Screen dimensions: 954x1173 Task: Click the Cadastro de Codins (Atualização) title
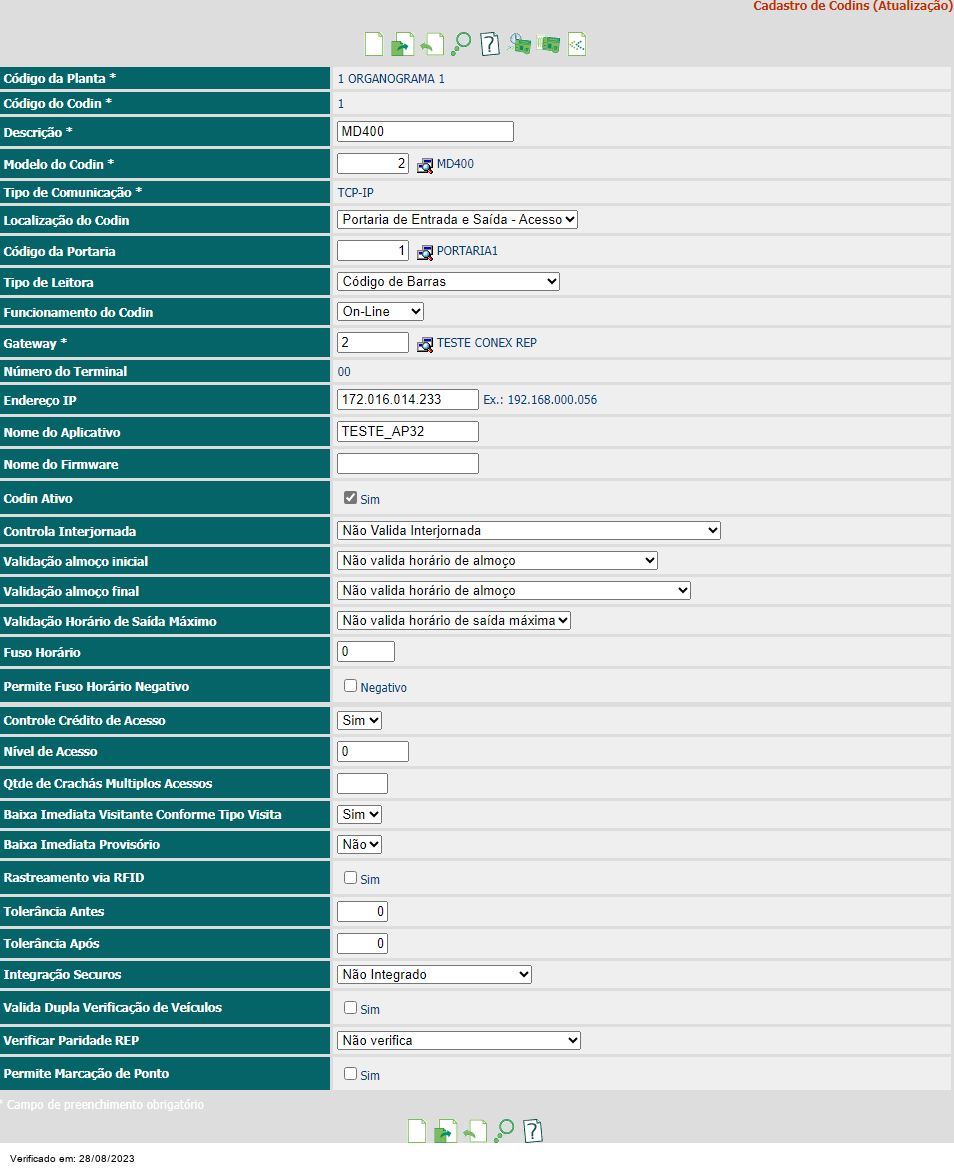click(853, 6)
